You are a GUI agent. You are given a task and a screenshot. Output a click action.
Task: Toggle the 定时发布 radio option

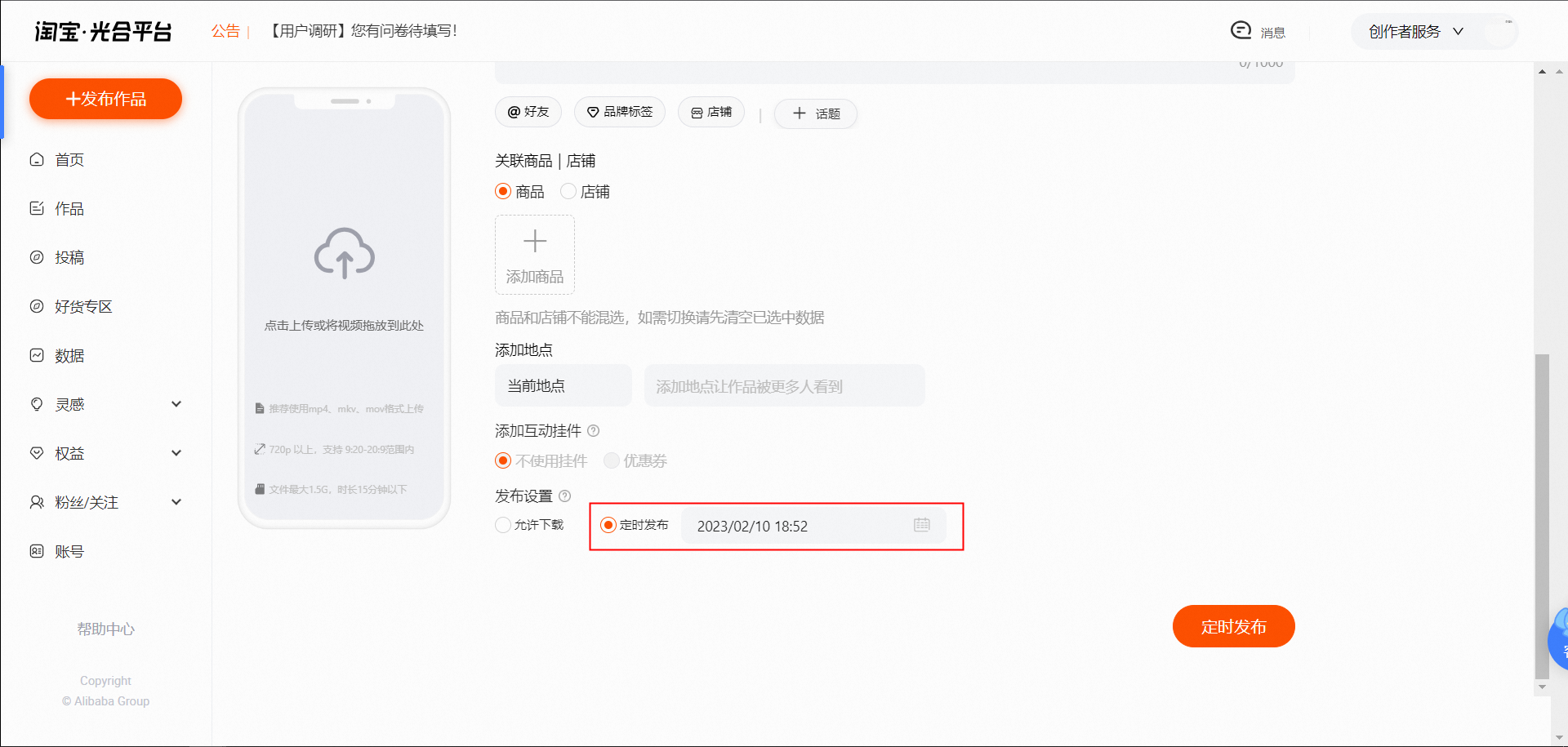point(608,525)
